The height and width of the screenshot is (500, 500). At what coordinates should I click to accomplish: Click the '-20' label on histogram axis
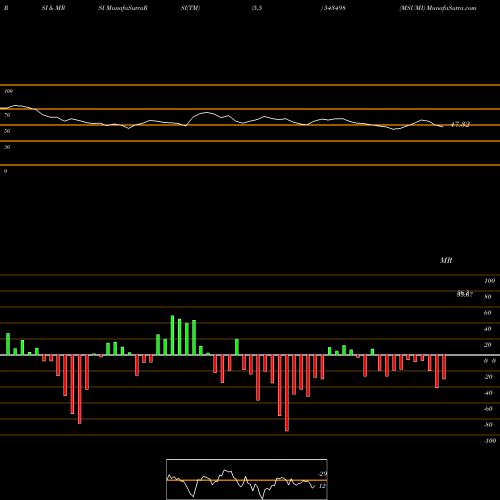coord(488,377)
